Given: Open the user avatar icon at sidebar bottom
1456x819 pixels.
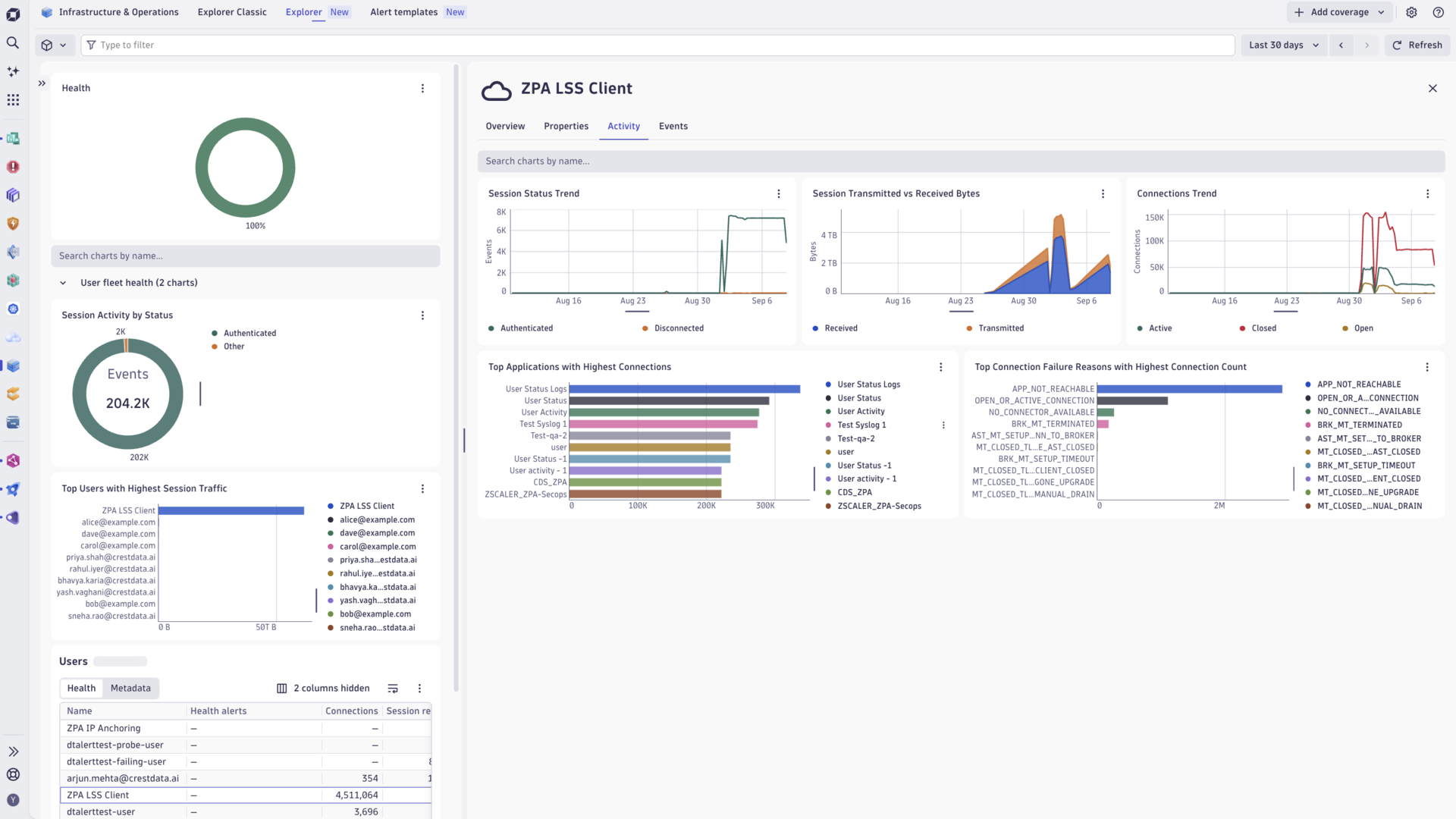Looking at the screenshot, I should tap(13, 800).
